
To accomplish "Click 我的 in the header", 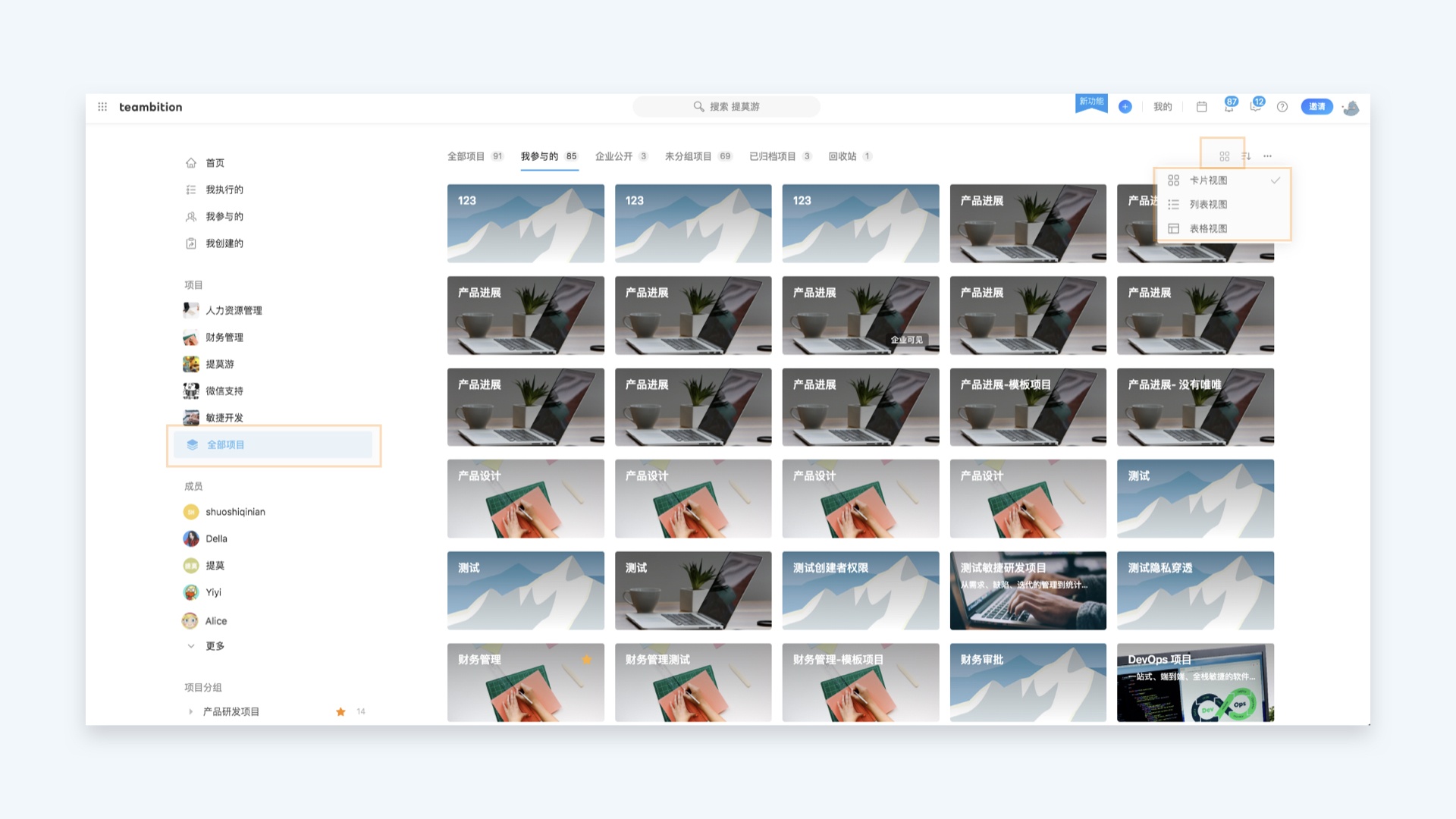I will coord(1163,107).
